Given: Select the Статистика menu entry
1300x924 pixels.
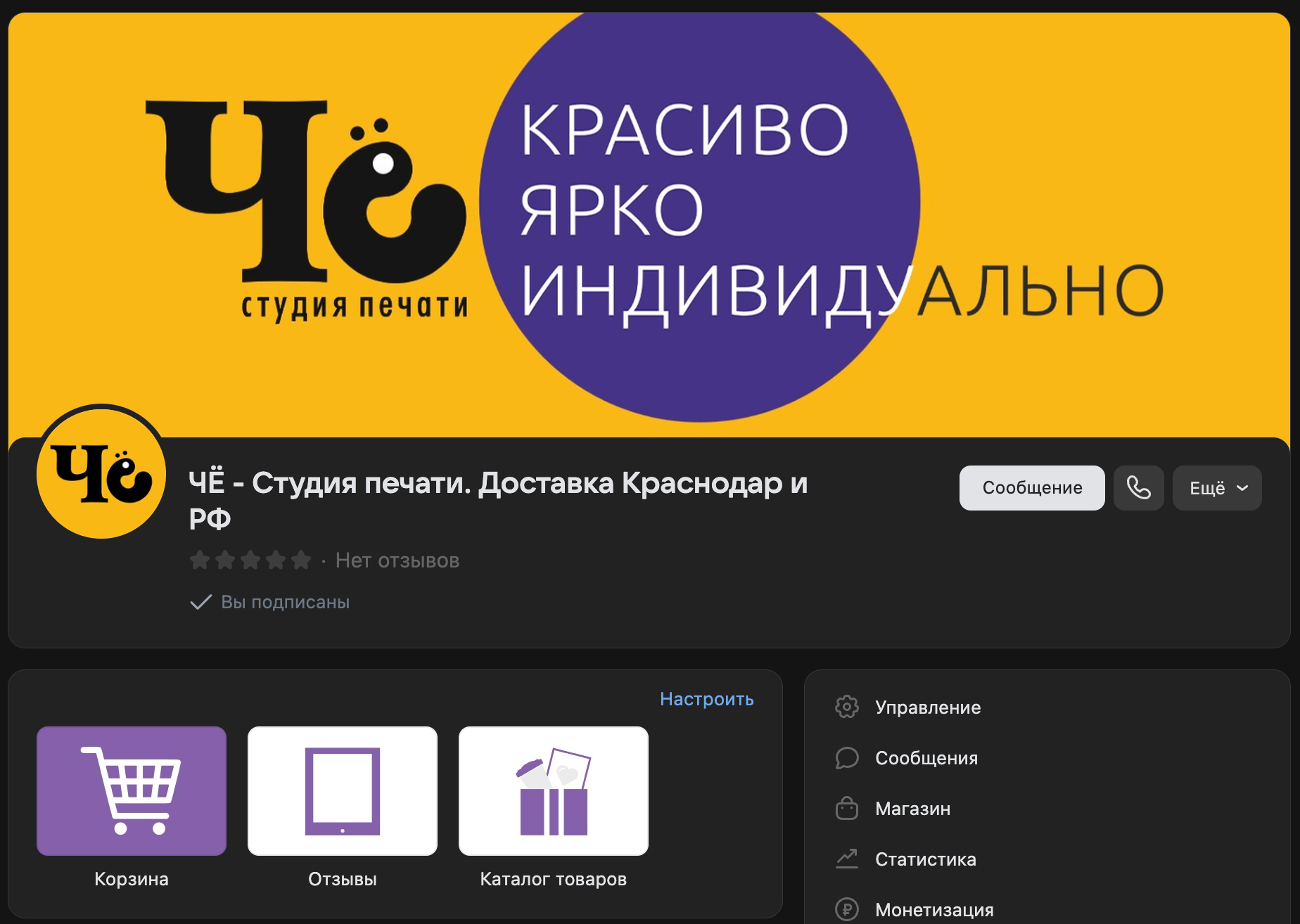Looking at the screenshot, I should (x=926, y=859).
